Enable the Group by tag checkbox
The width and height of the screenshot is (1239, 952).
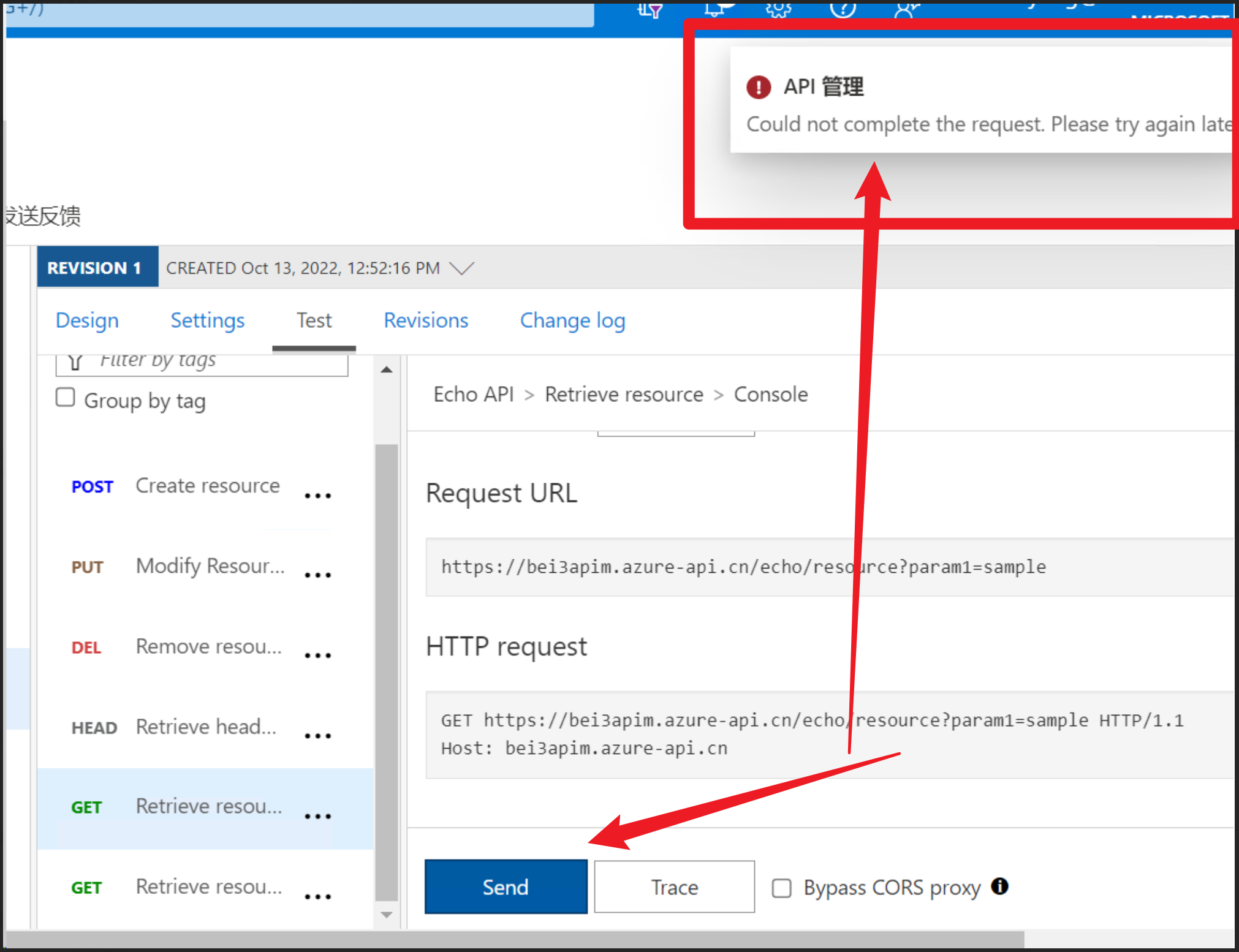click(66, 398)
